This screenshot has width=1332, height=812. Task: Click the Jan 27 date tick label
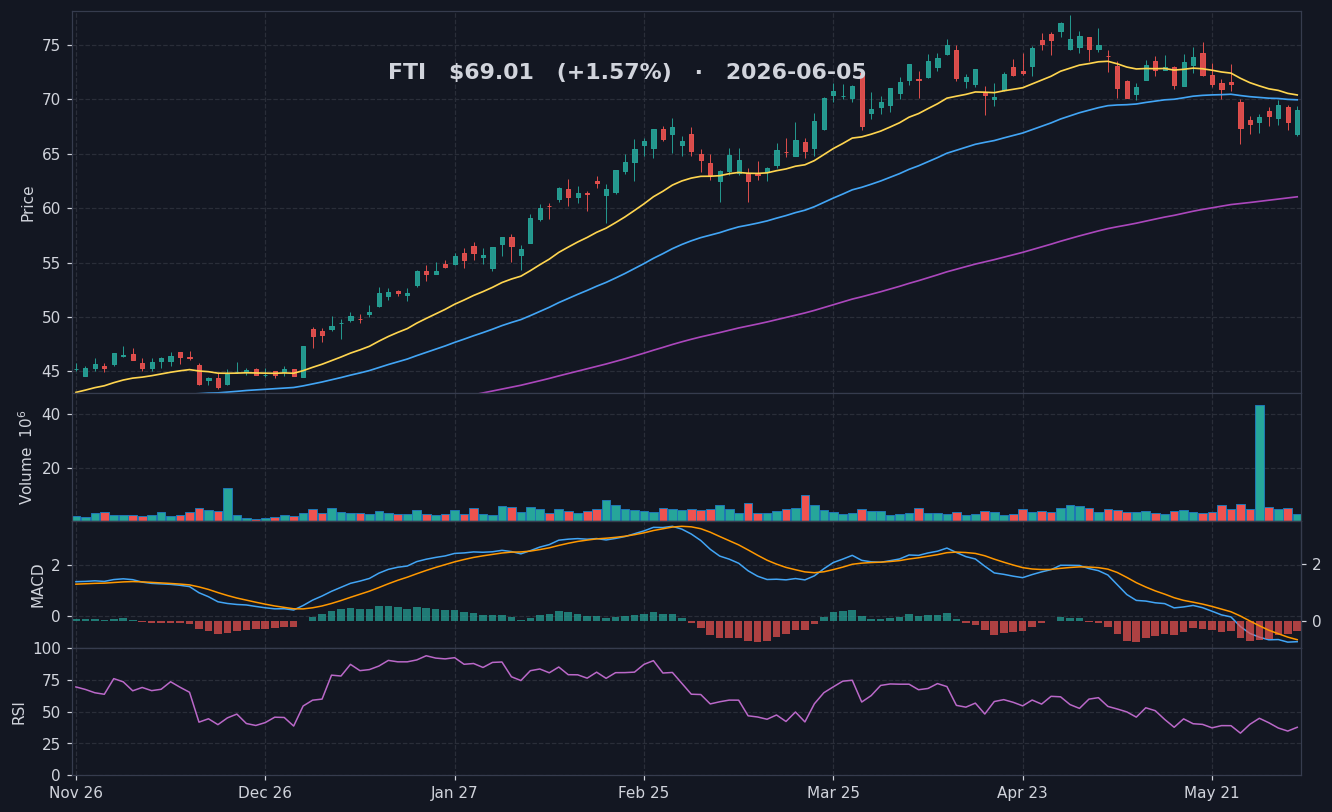pyautogui.click(x=455, y=793)
